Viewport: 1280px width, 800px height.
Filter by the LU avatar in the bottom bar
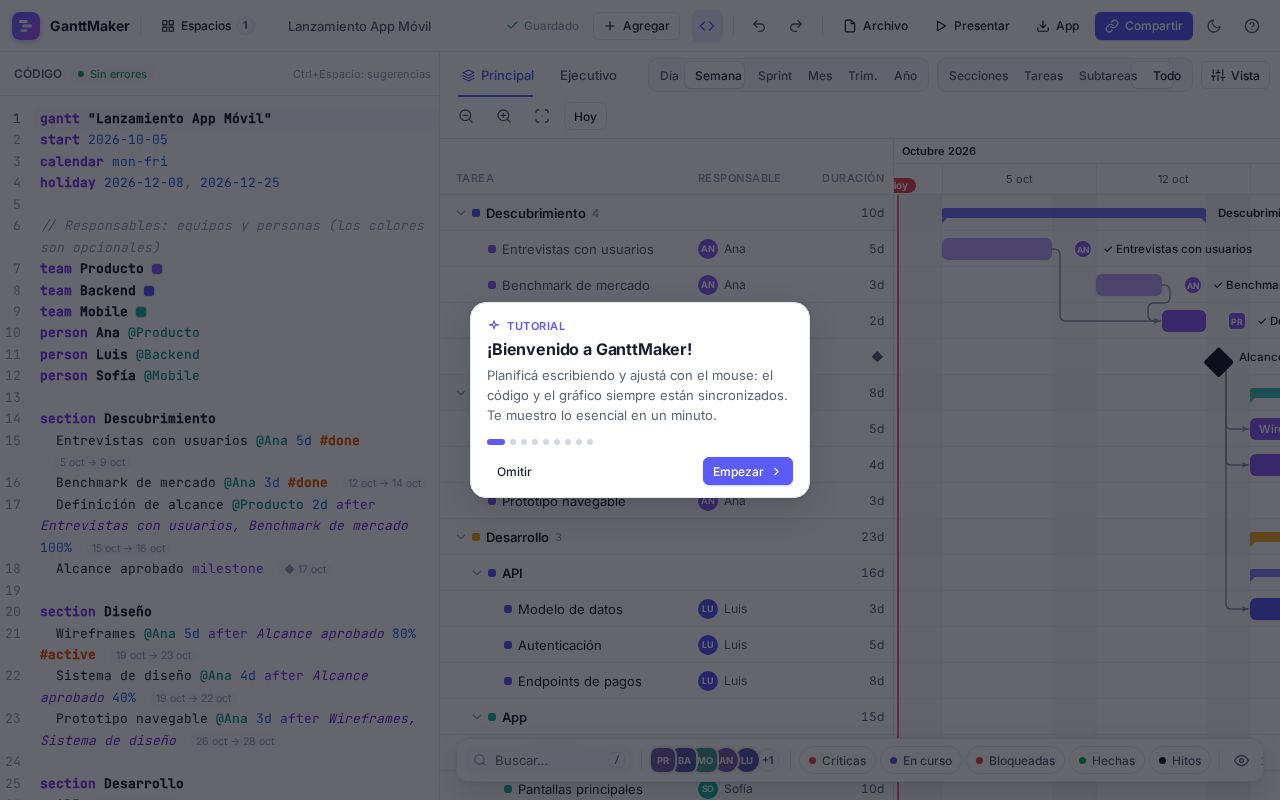747,760
